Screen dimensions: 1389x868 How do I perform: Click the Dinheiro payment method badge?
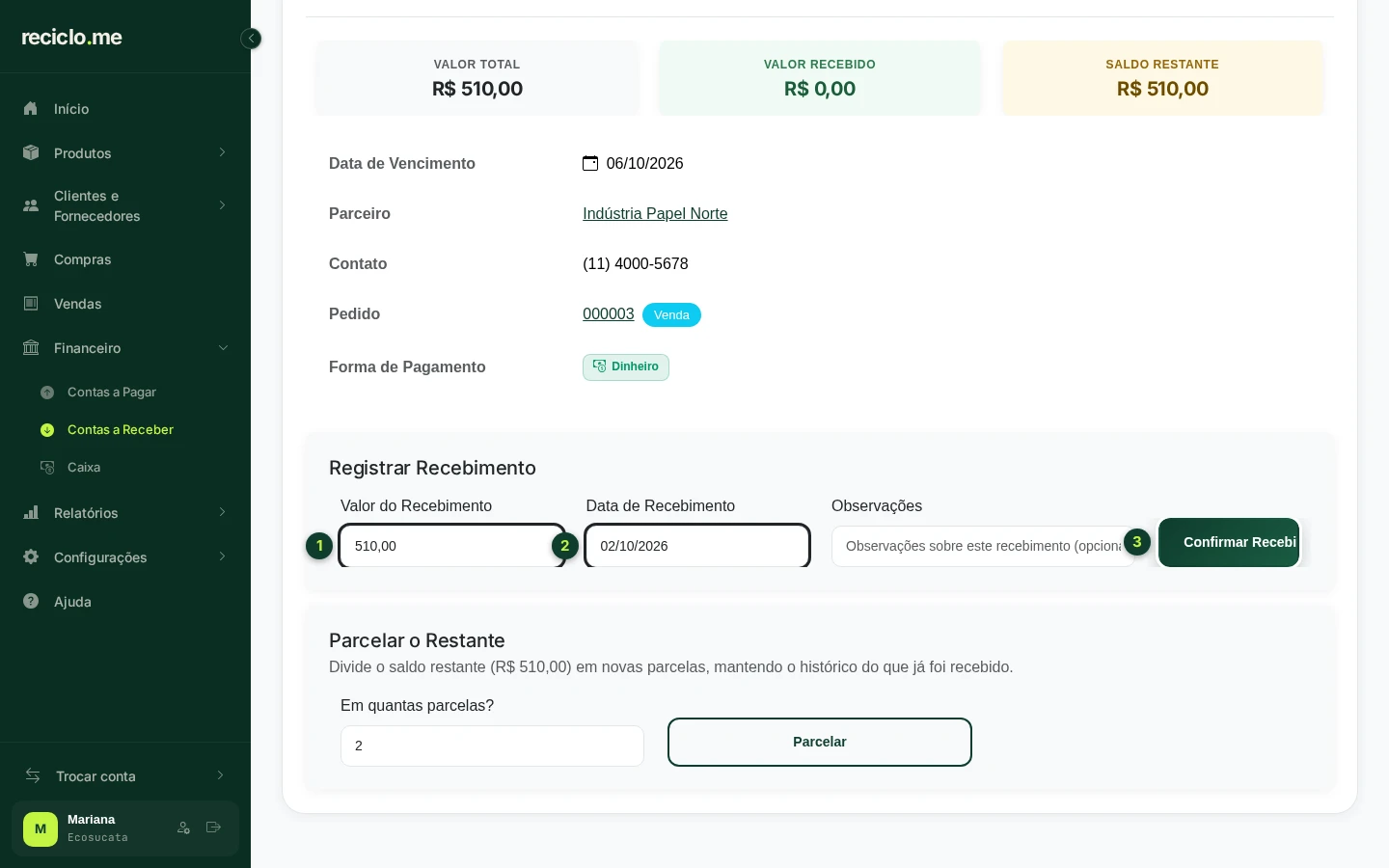(x=626, y=367)
